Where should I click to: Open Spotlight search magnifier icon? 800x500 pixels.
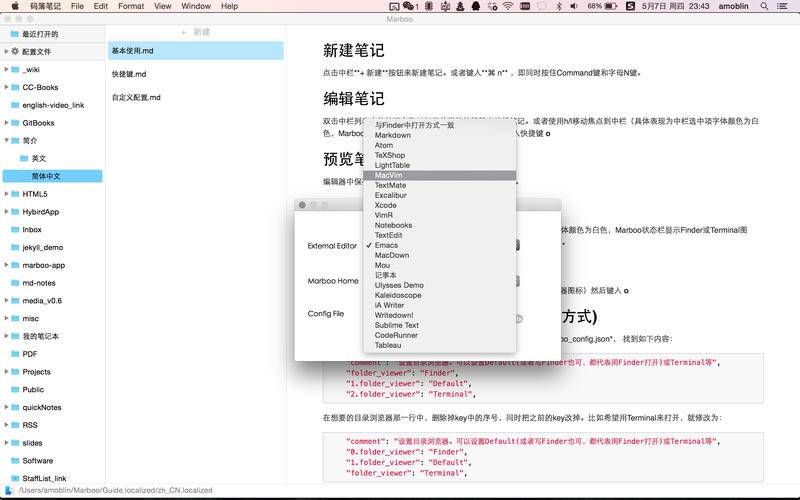(x=764, y=6)
